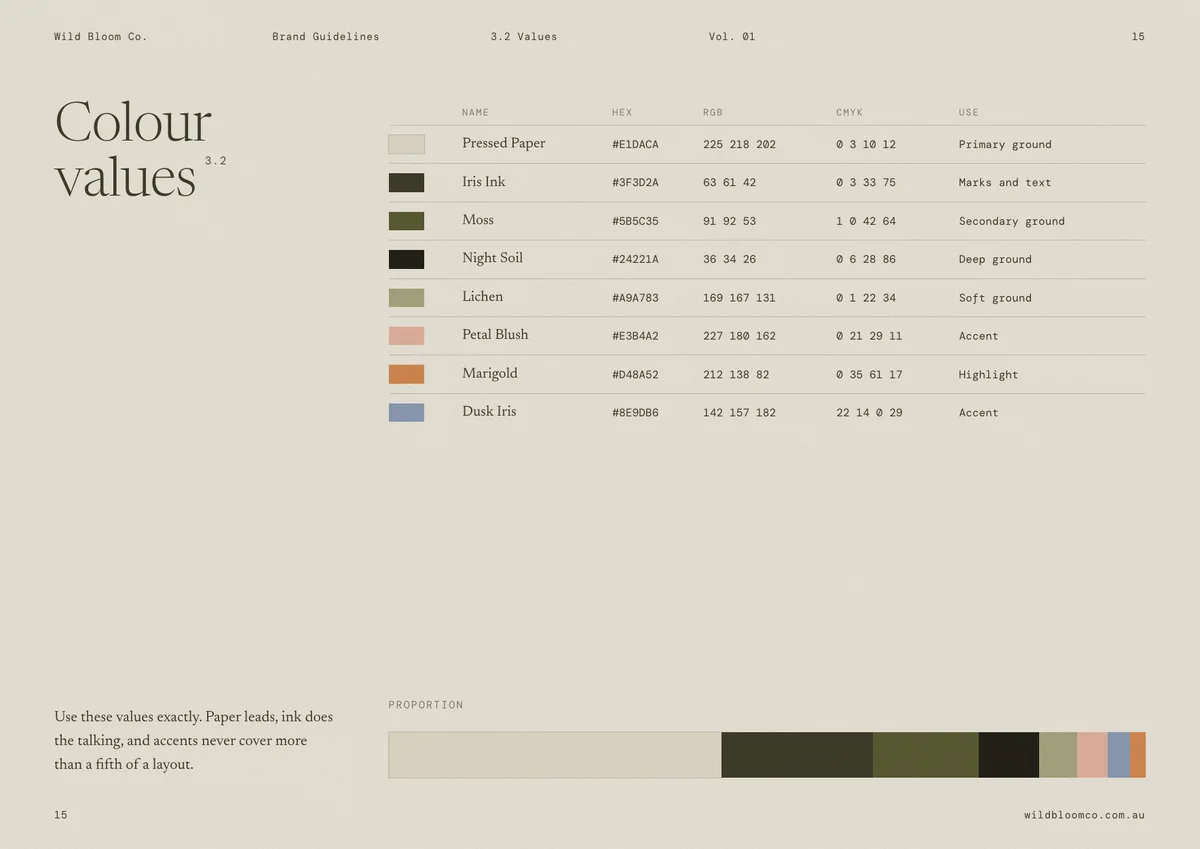Click the pink segment of proportion bar
1200x849 pixels.
click(1092, 755)
